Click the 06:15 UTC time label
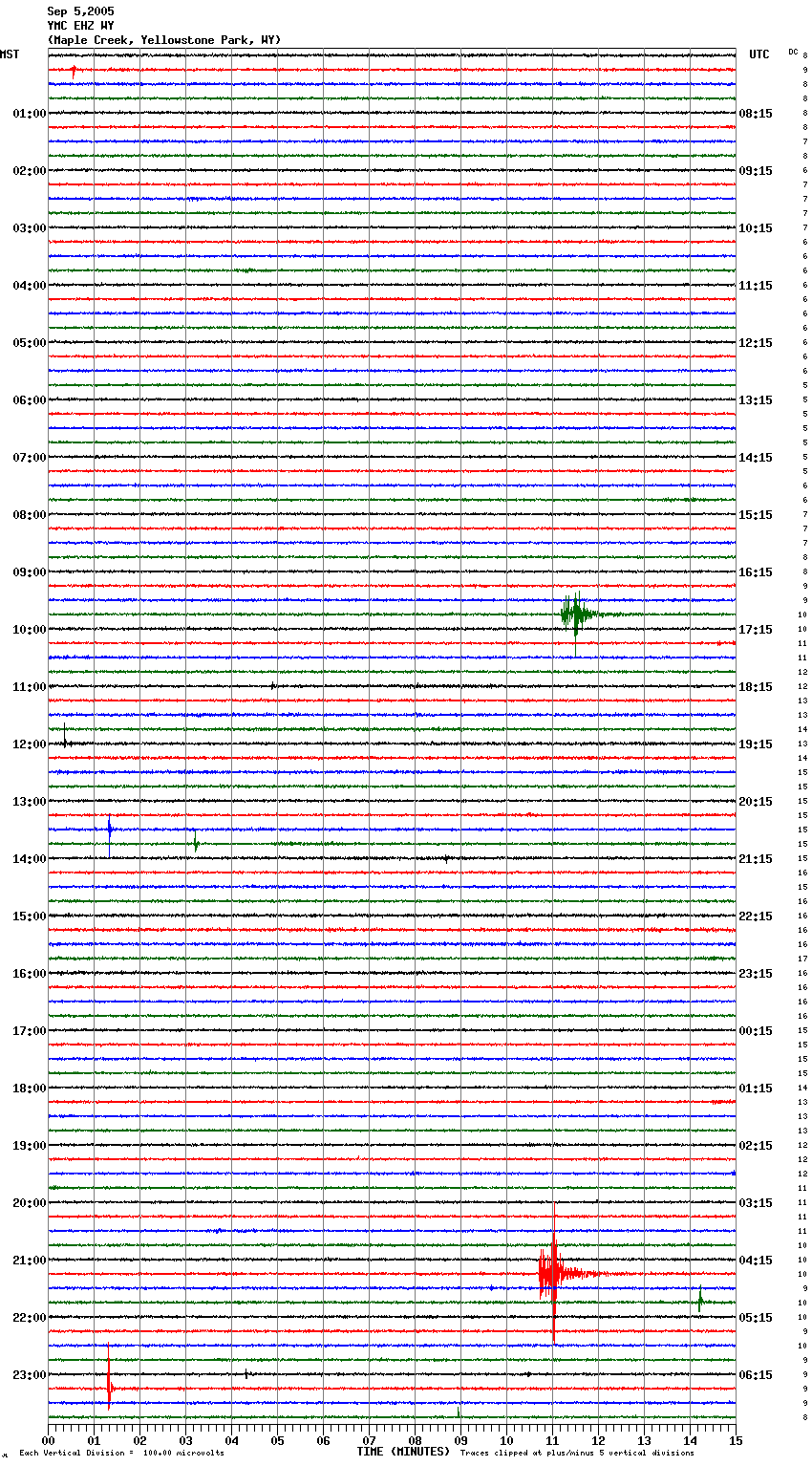Image resolution: width=812 pixels, height=1466 pixels. [x=756, y=1375]
